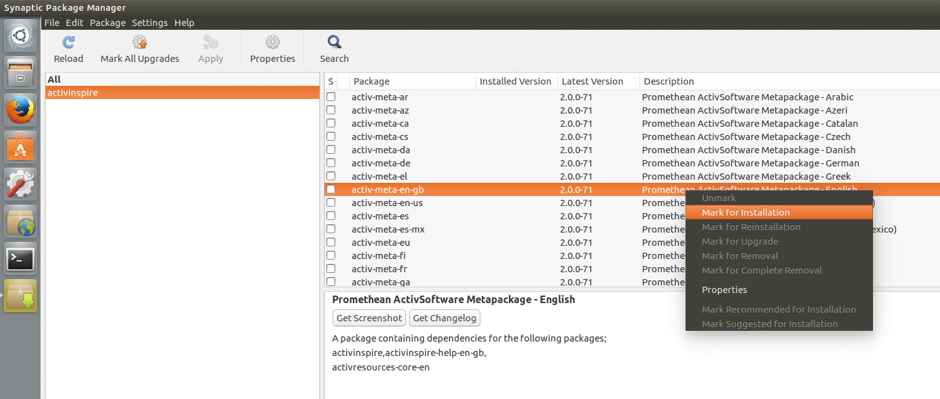
Task: Tick the checkbox for activ-meta-ca
Action: pyautogui.click(x=330, y=123)
